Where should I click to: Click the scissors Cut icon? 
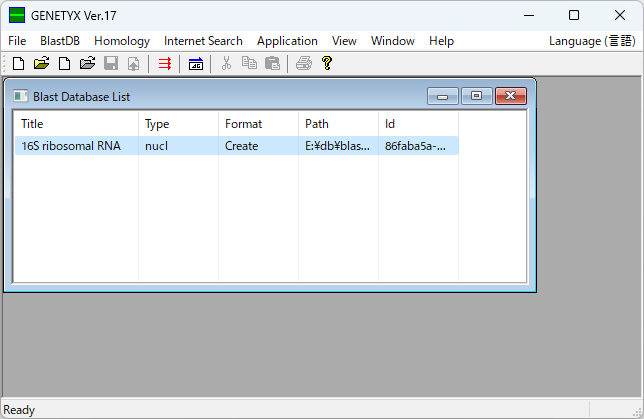pyautogui.click(x=227, y=63)
